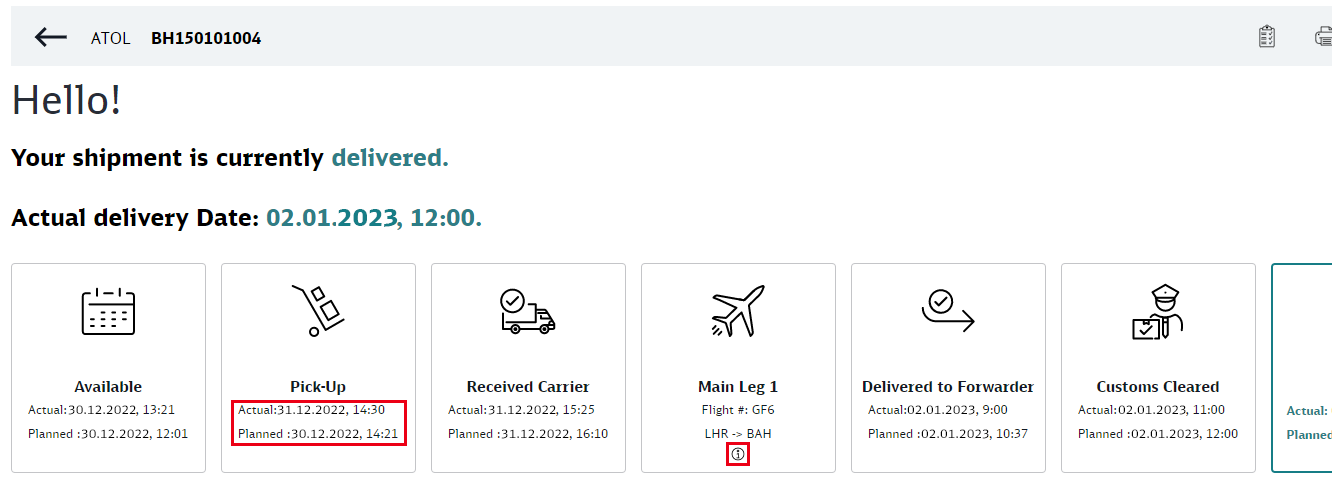This screenshot has height=481, width=1332.
Task: Open the clipboard checklist icon
Action: [1267, 37]
